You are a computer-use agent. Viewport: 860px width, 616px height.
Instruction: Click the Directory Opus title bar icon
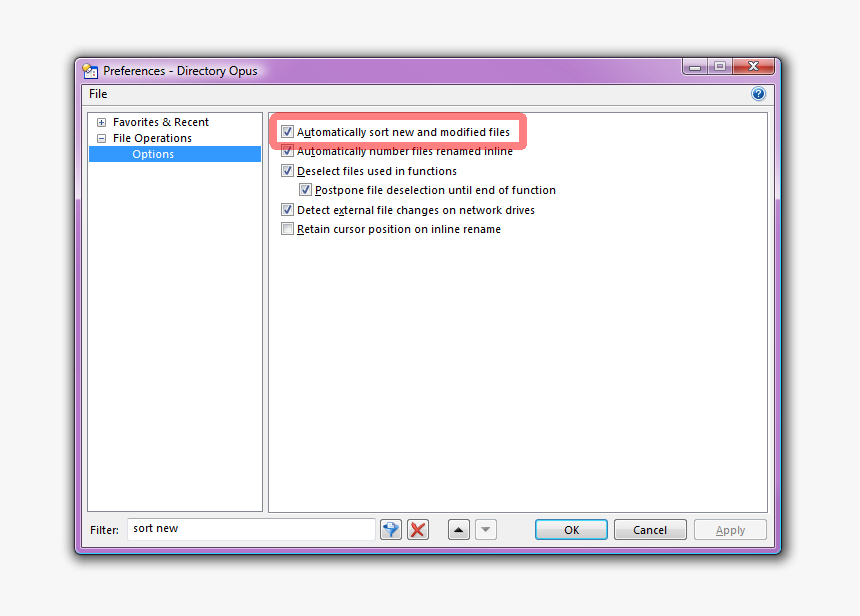pos(90,71)
